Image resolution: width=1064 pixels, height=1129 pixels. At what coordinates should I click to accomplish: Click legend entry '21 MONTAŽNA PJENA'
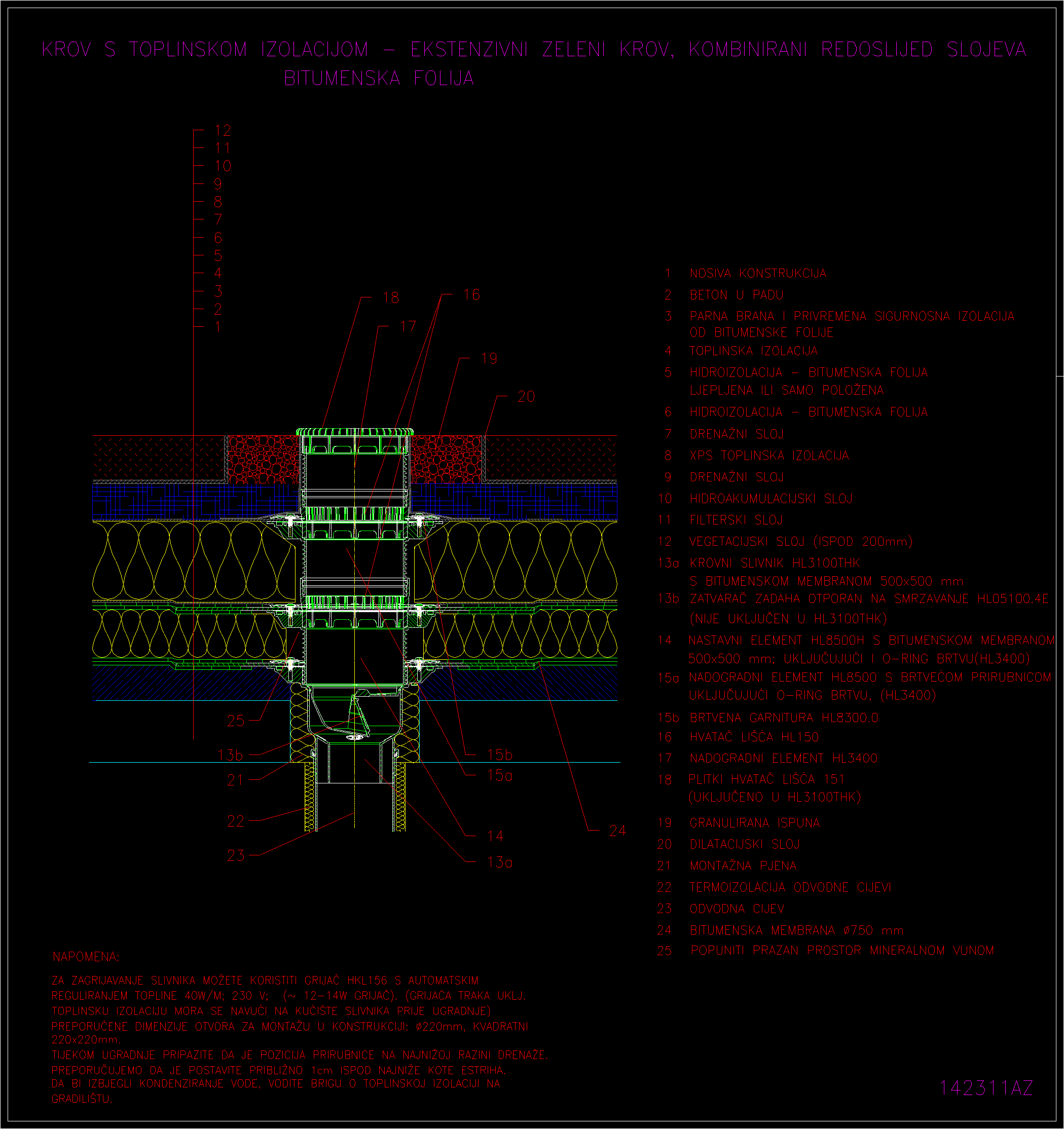coord(727,866)
